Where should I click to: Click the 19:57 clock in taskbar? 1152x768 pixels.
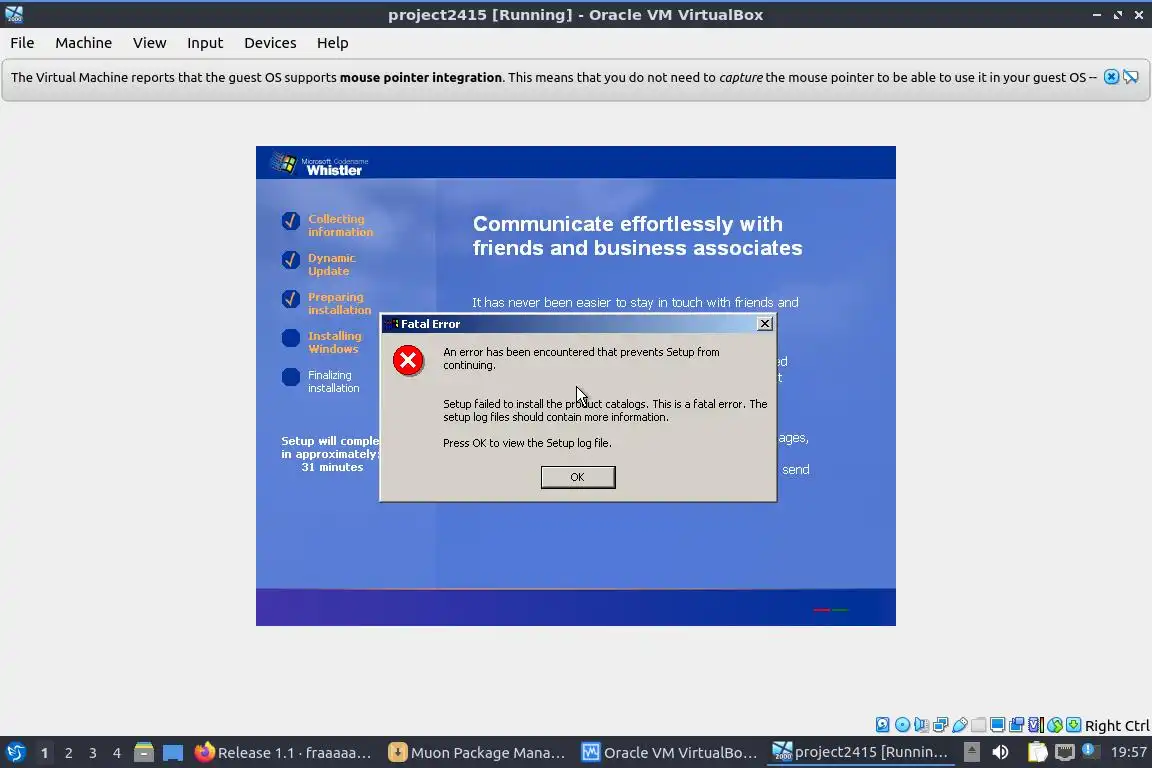tap(1128, 752)
